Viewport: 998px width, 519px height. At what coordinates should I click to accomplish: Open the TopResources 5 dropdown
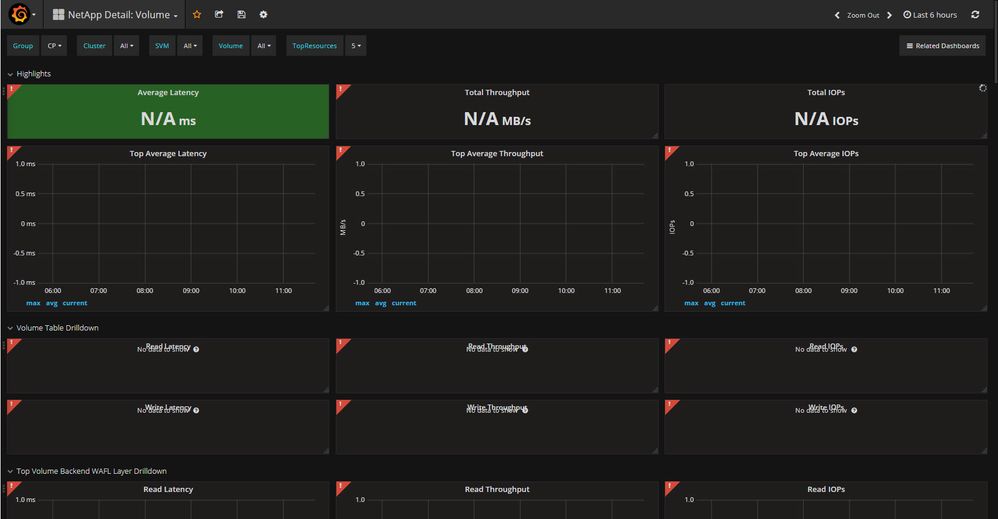[355, 46]
